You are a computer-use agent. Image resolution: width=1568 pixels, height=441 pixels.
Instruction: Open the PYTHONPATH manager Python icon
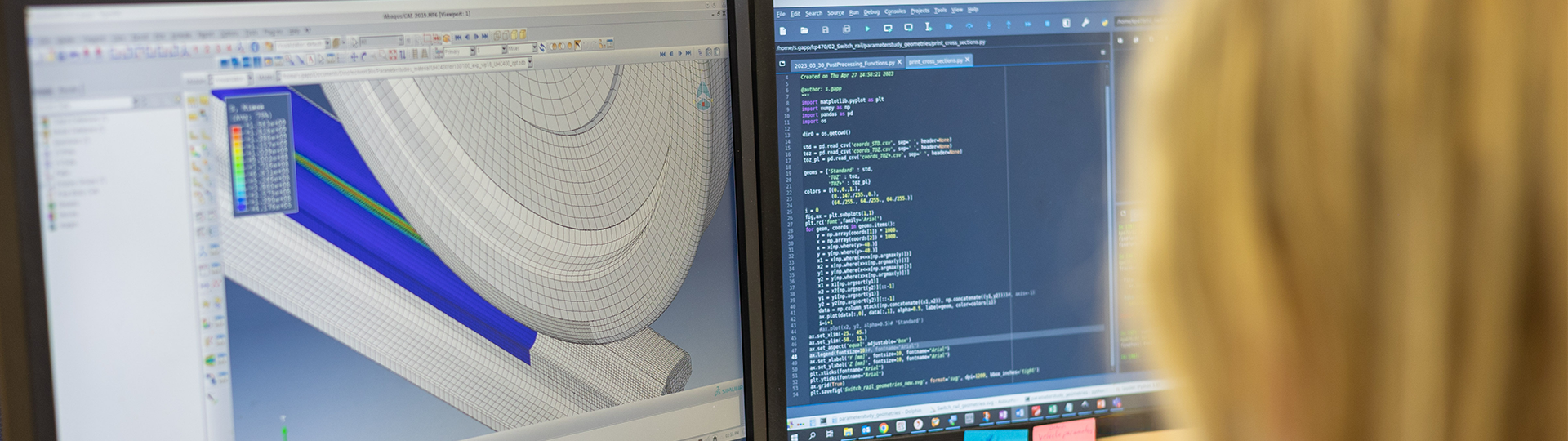point(1104,23)
